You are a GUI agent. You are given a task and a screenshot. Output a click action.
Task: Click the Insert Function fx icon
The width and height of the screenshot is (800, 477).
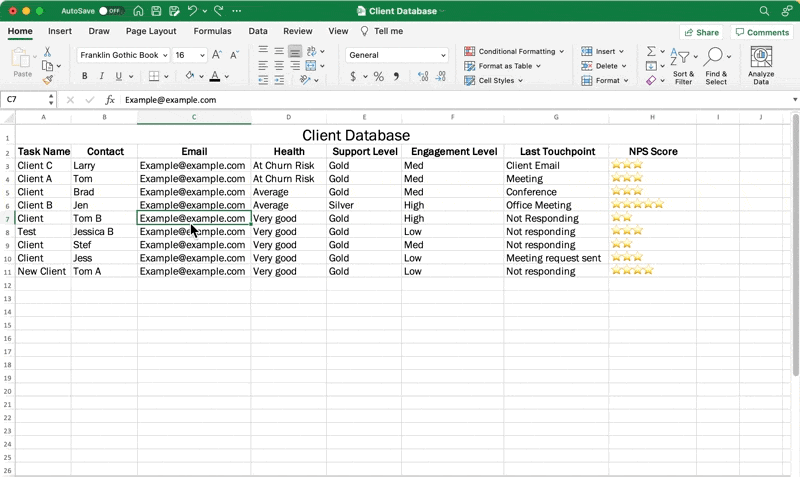tap(110, 100)
